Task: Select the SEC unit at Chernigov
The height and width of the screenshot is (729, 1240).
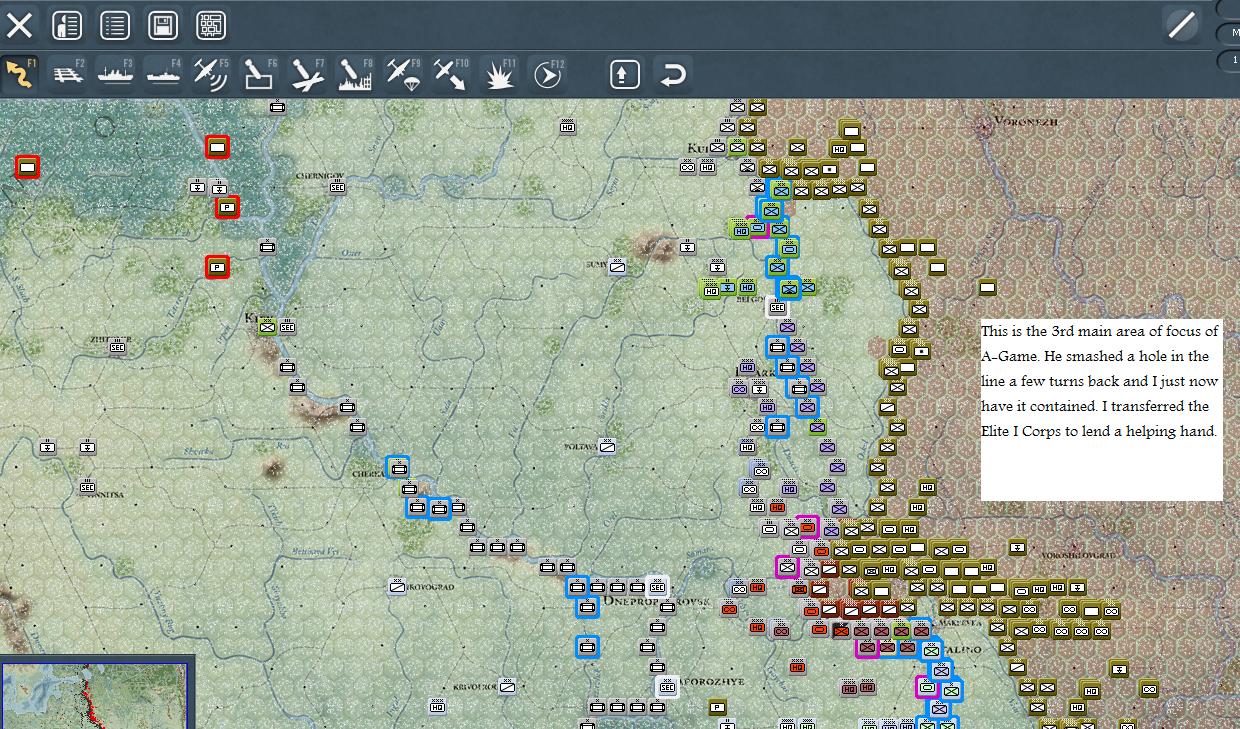Action: coord(337,187)
